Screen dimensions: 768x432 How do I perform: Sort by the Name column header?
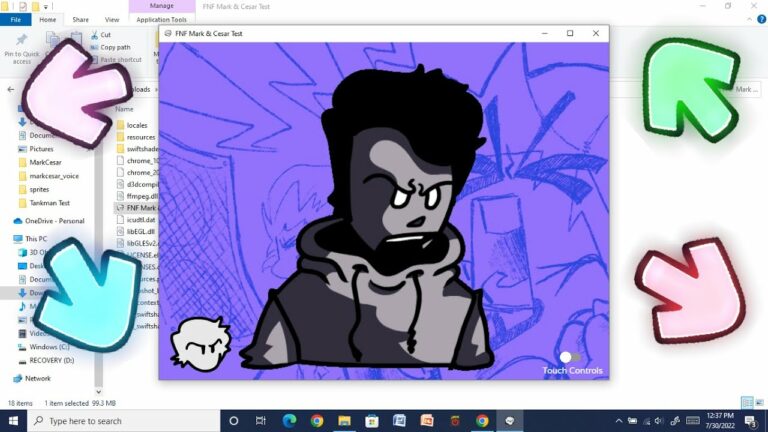point(124,109)
